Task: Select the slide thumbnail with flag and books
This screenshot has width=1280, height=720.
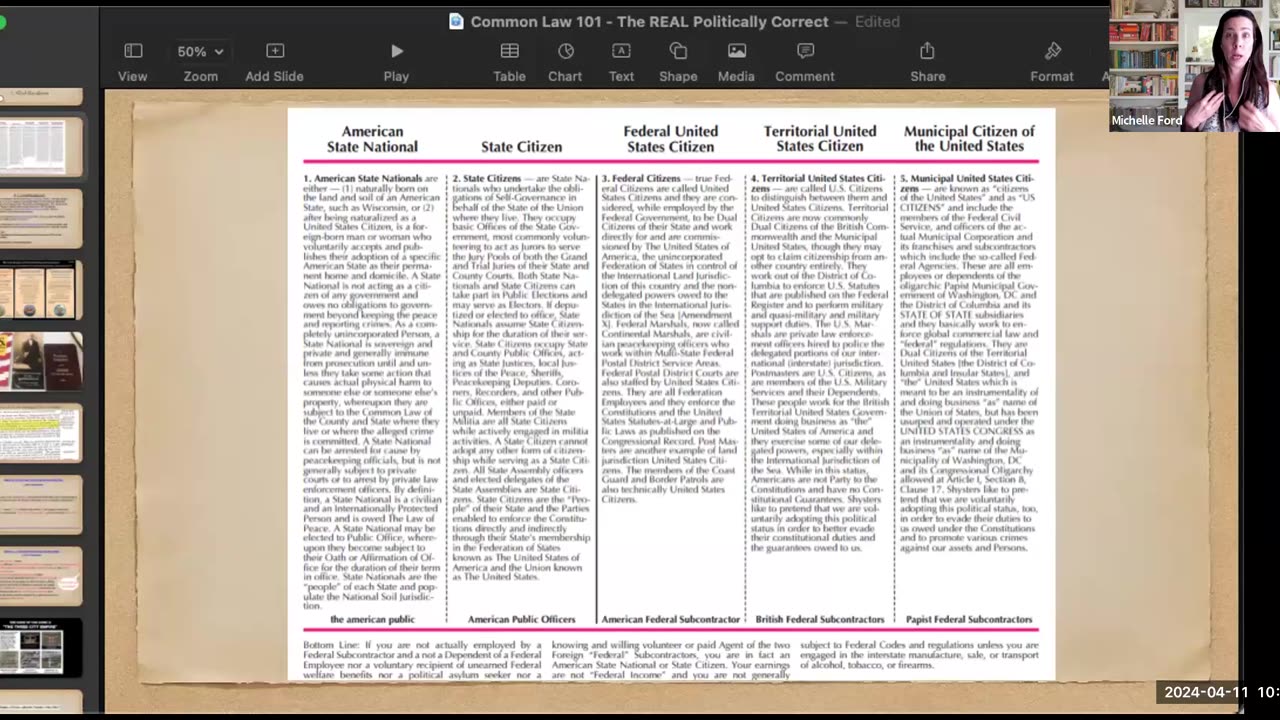Action: pyautogui.click(x=41, y=361)
